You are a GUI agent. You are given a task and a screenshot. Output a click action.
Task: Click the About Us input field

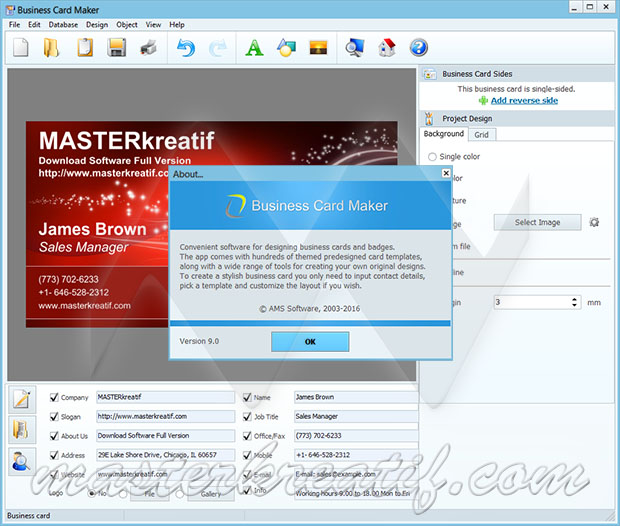click(x=165, y=436)
